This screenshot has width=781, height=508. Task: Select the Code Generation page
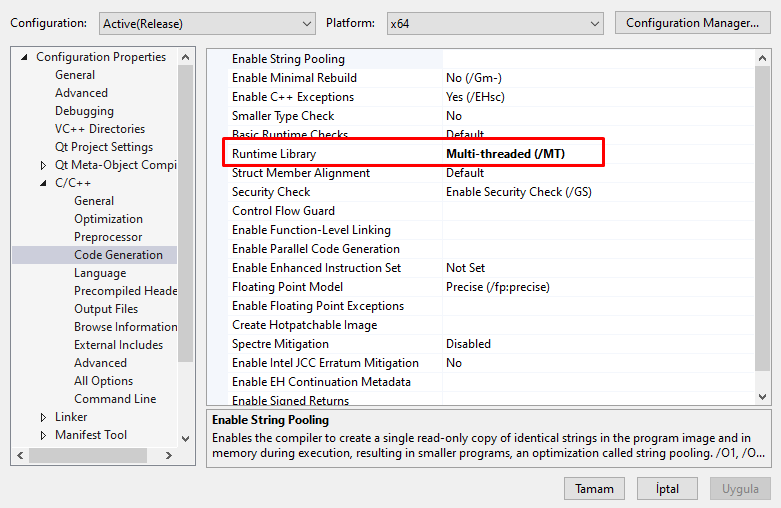(x=118, y=254)
